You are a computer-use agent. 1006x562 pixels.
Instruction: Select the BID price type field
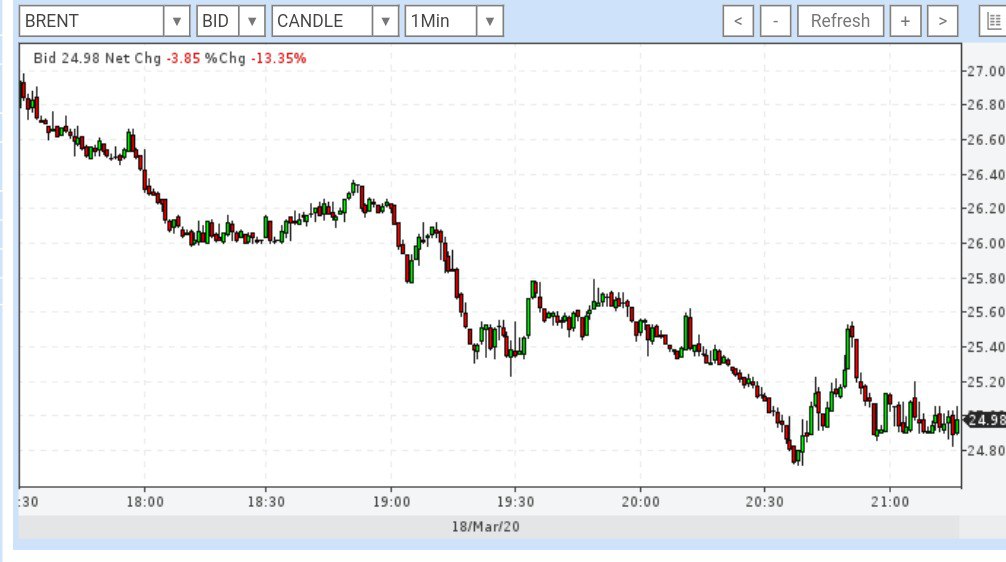point(218,21)
